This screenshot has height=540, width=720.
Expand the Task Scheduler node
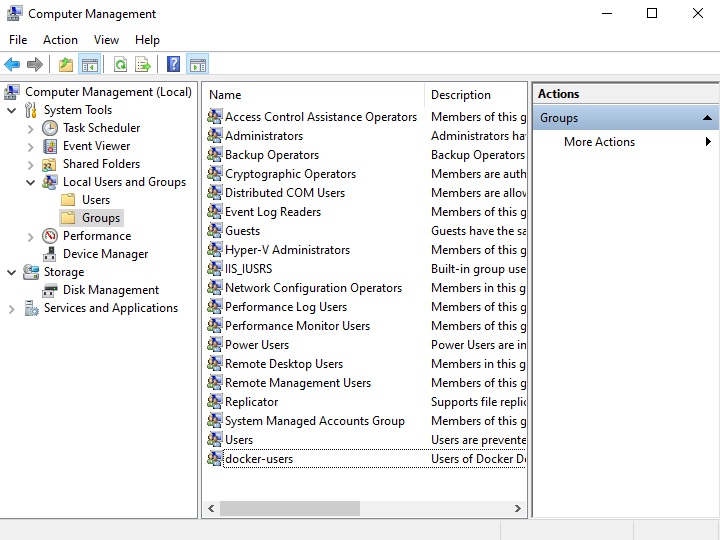click(x=31, y=128)
